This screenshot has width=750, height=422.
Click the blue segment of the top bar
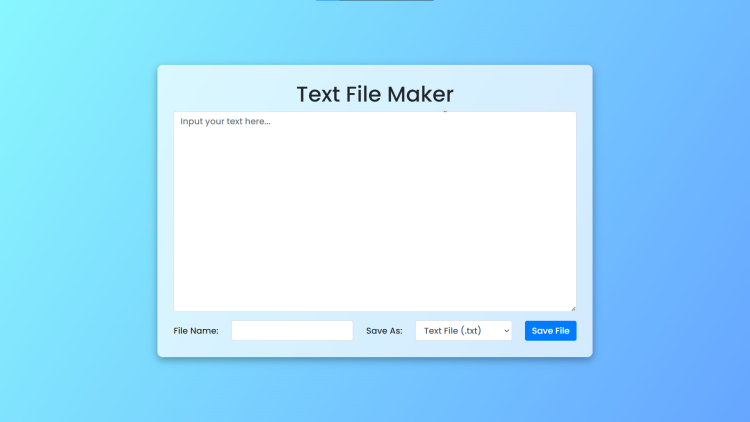pos(327,0)
